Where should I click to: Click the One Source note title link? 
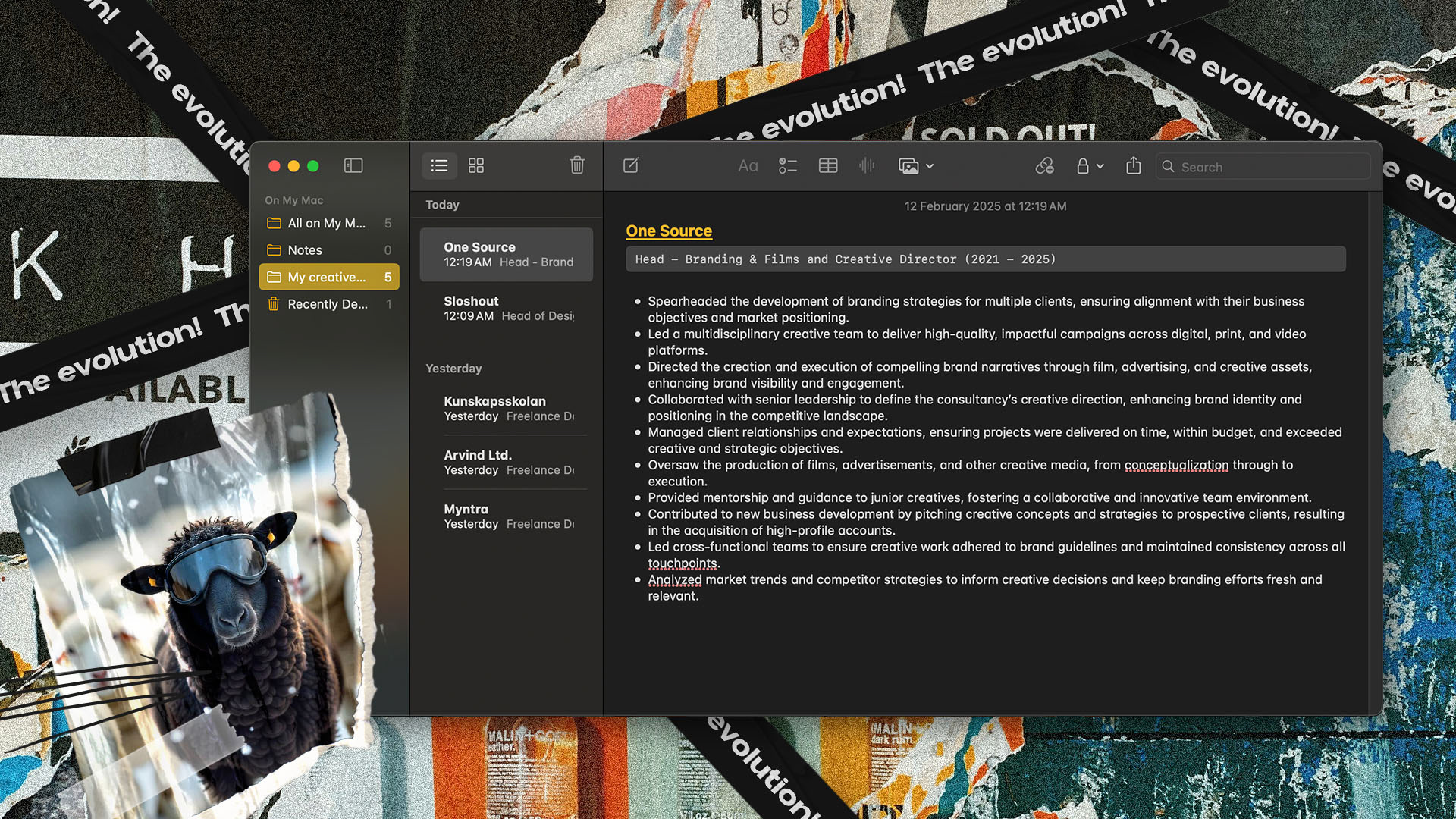tap(669, 231)
